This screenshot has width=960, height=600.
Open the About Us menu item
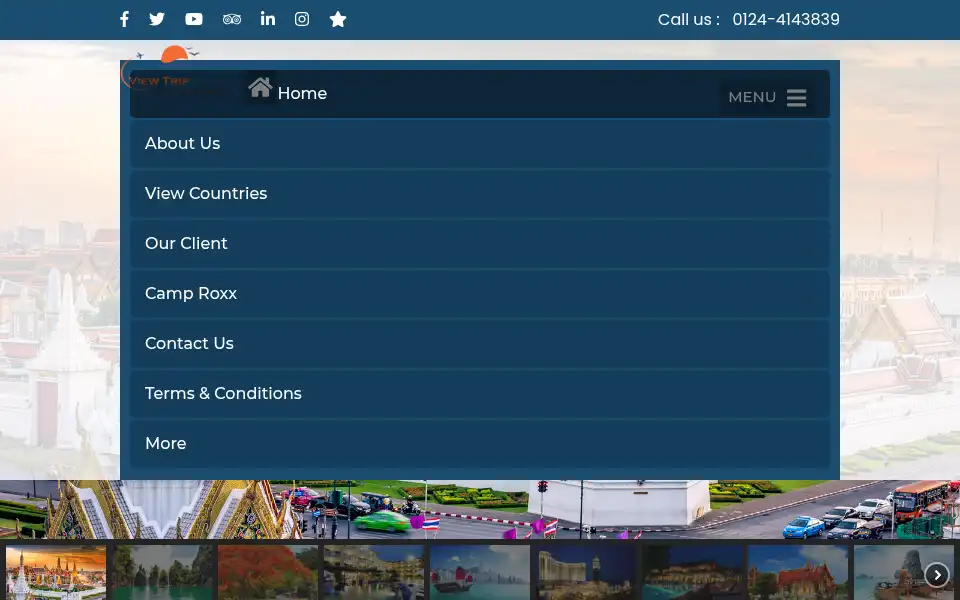point(480,143)
